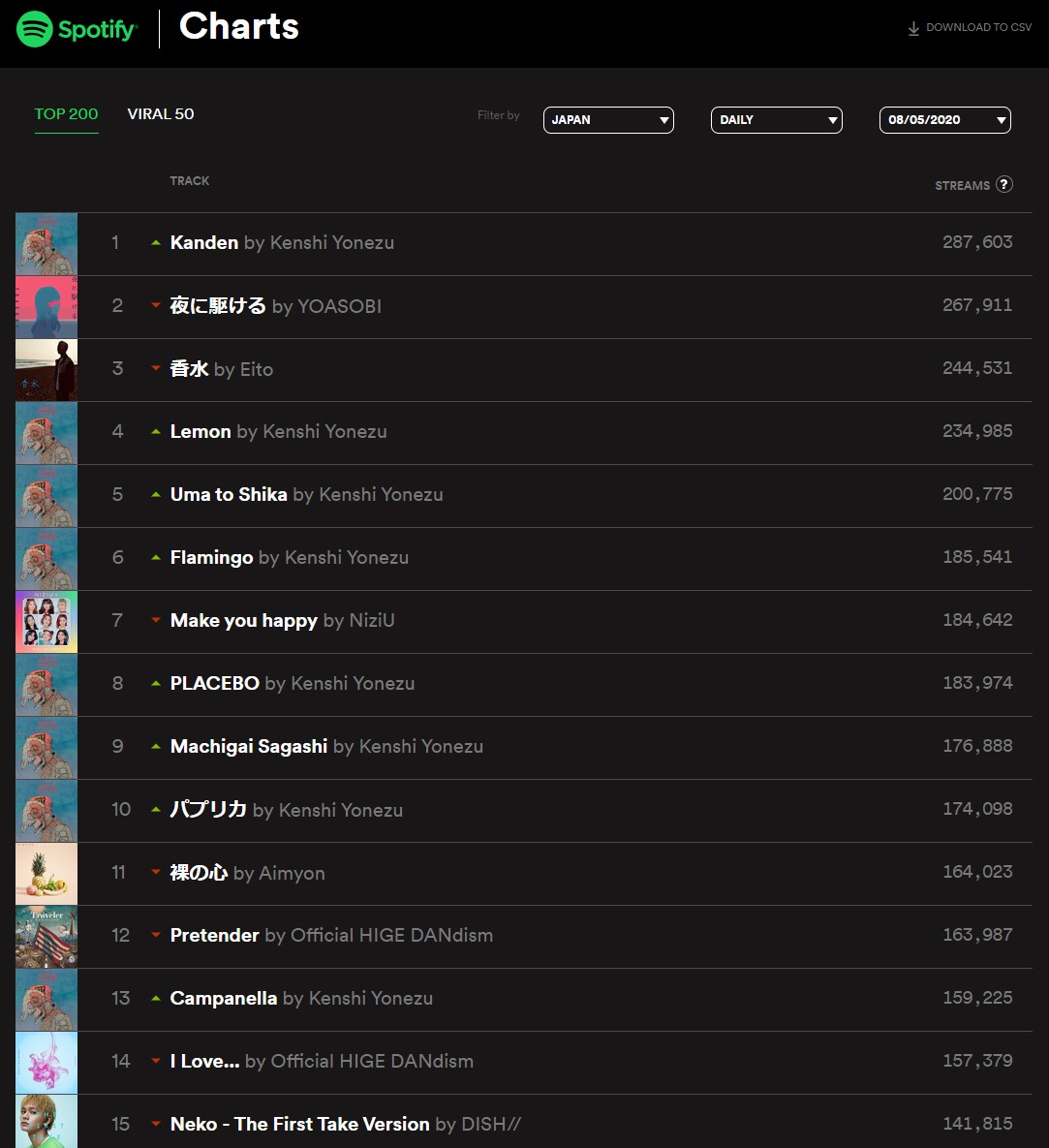This screenshot has width=1049, height=1148.
Task: Click the download arrow icon for CSV
Action: point(913,28)
